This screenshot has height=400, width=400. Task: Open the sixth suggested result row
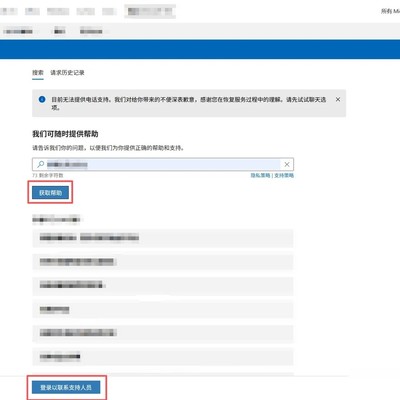(163, 357)
